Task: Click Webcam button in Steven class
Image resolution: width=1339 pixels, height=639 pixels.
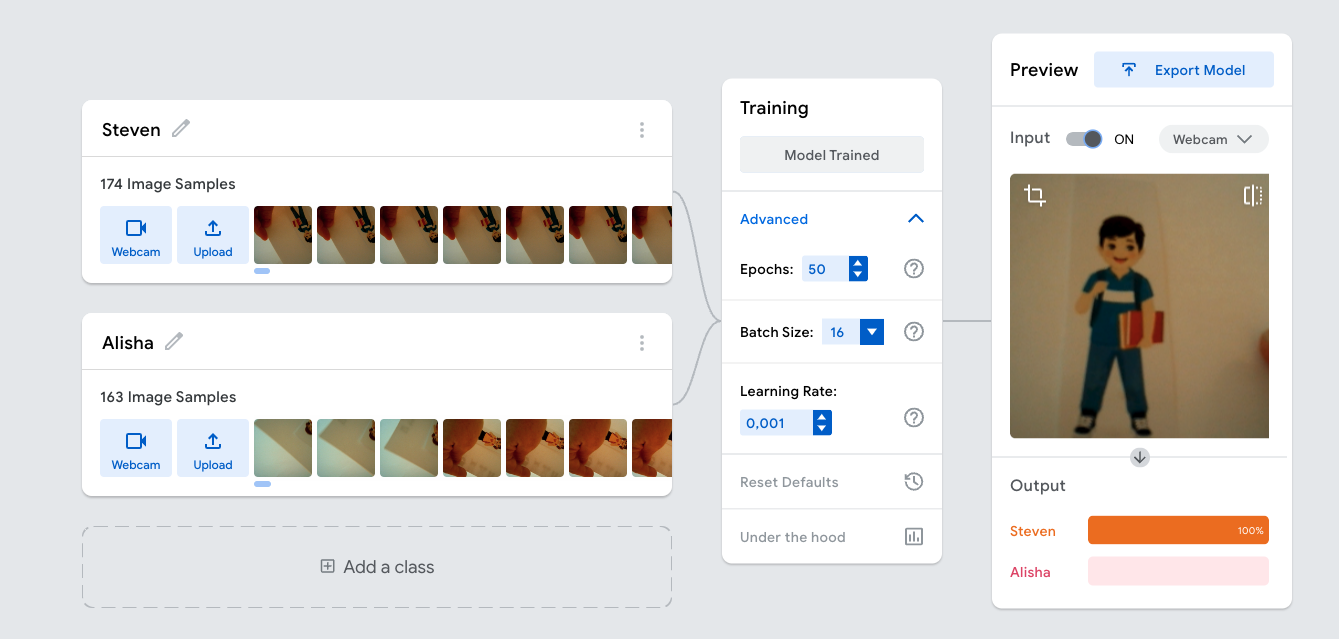Action: pyautogui.click(x=136, y=235)
